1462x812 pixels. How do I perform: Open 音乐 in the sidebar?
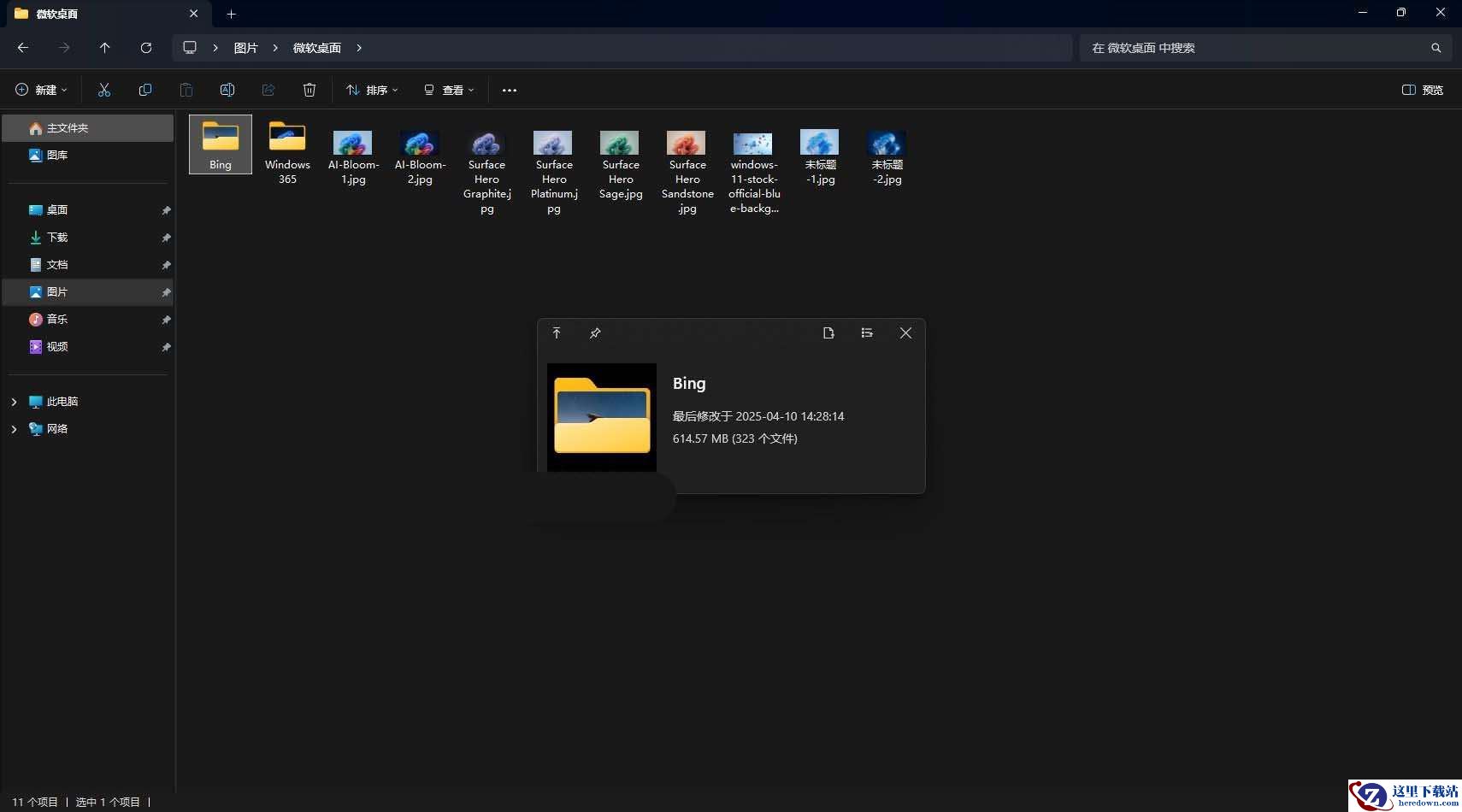click(88, 320)
